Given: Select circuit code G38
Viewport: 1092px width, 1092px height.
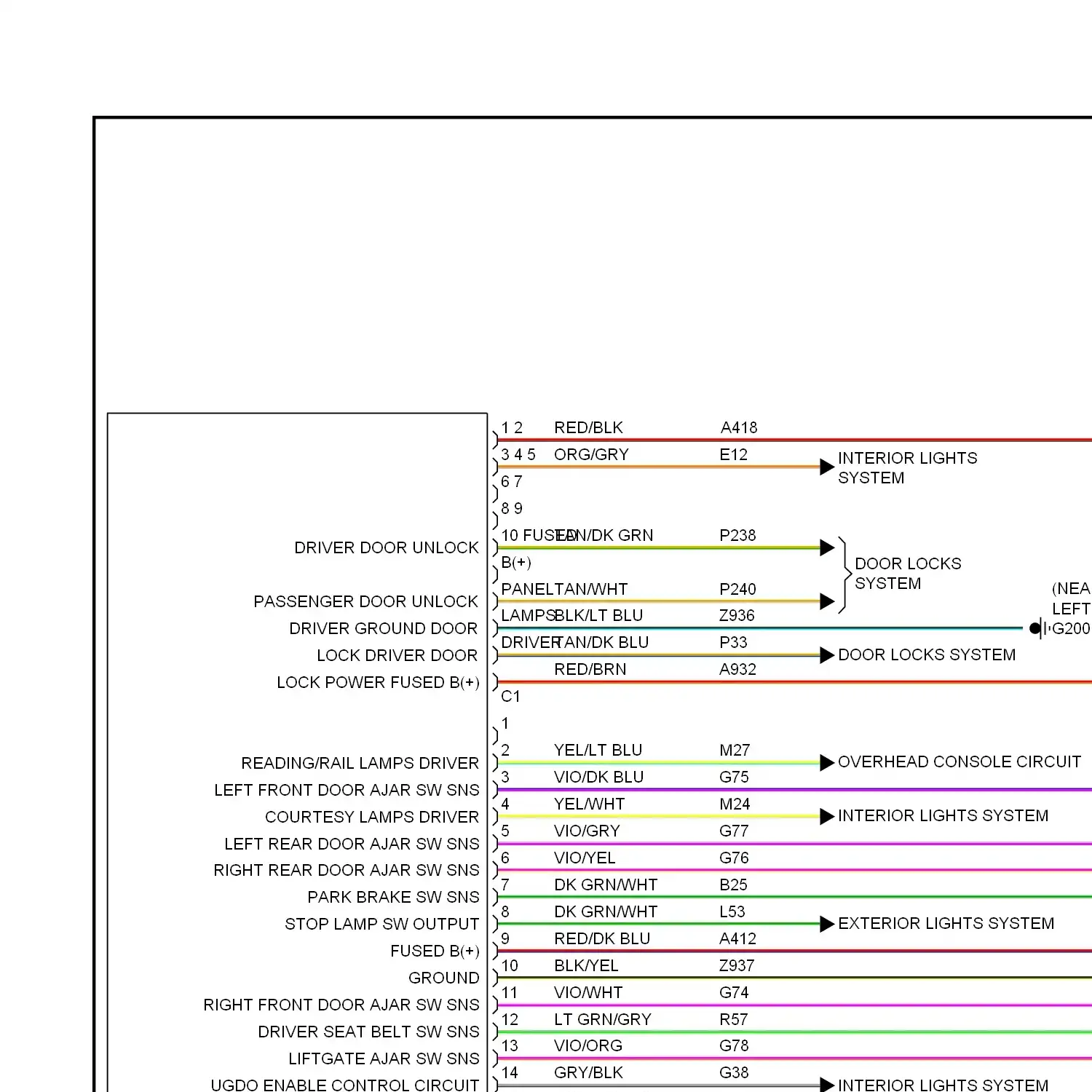Looking at the screenshot, I should pos(734,1073).
